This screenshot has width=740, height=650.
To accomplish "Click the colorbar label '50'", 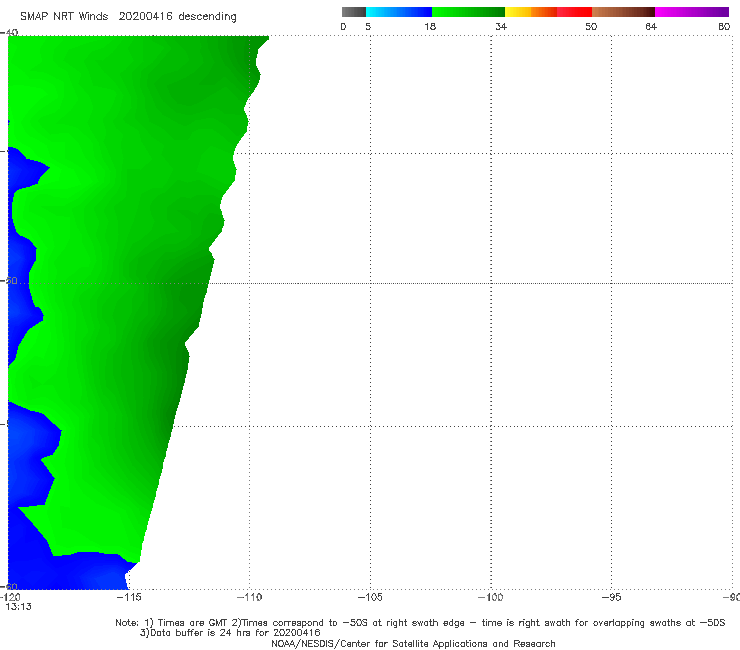I will coord(591,26).
